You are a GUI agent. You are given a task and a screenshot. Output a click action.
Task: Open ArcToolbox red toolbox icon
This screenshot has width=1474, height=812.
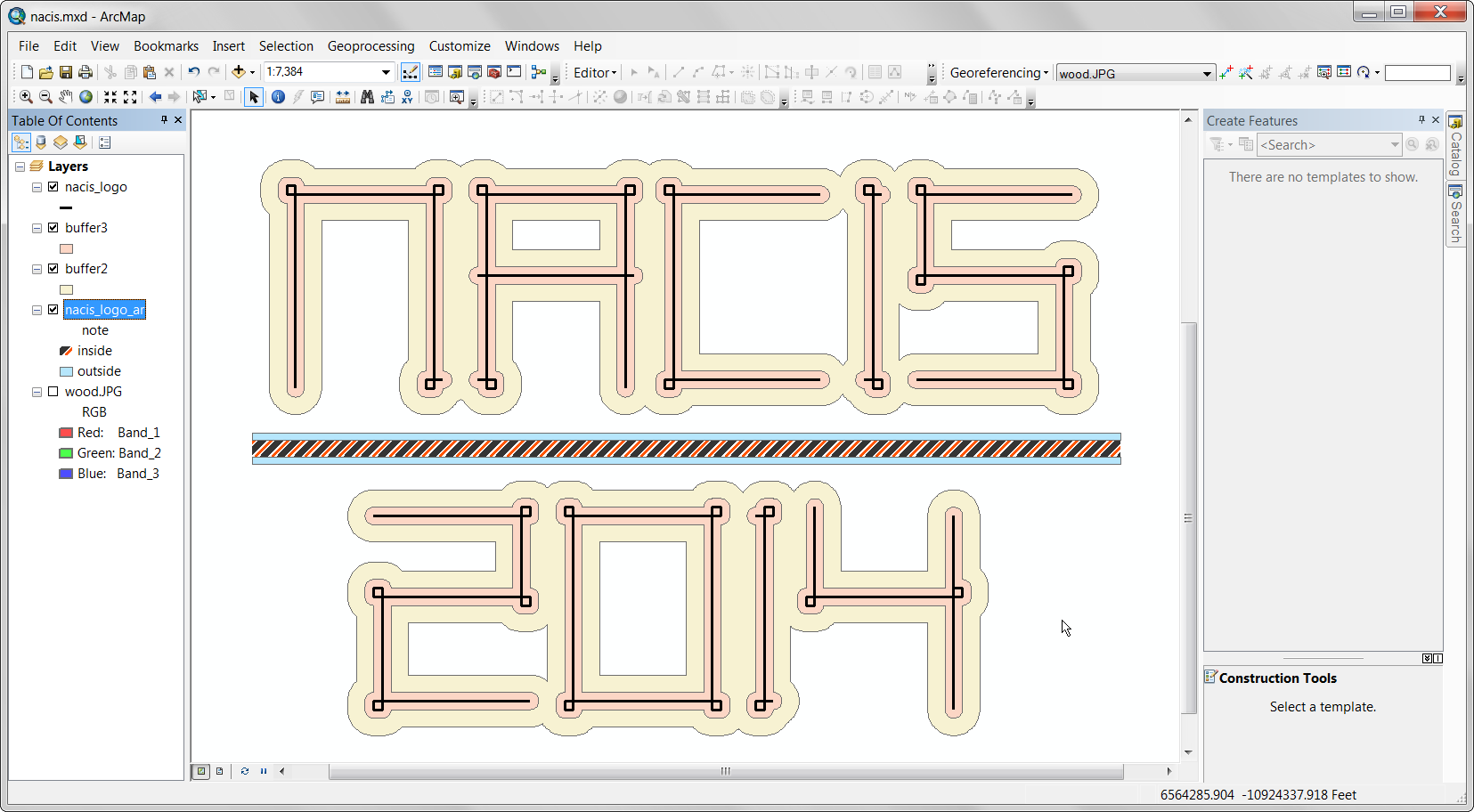pos(494,72)
